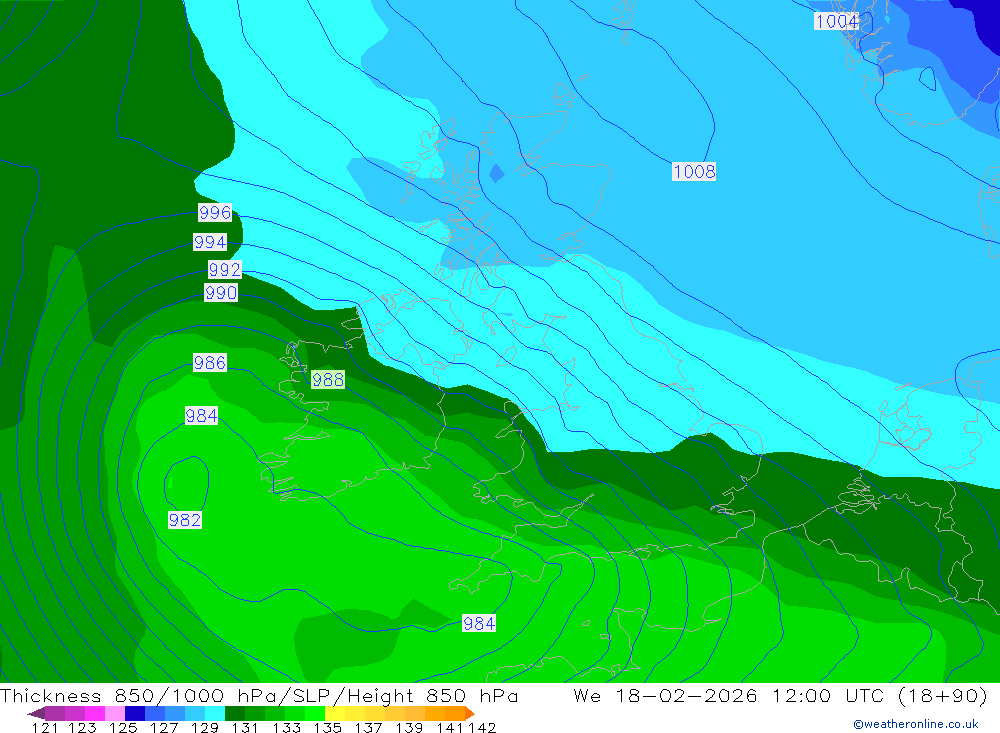Click the 141 legend value

pyautogui.click(x=450, y=728)
